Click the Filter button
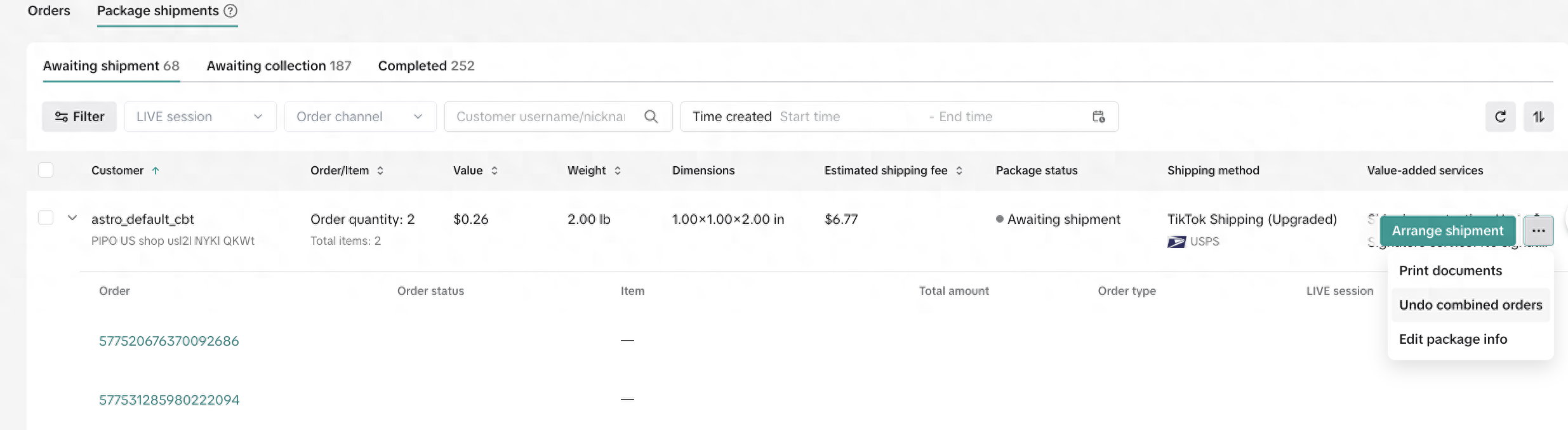The width and height of the screenshot is (1568, 430). click(79, 117)
